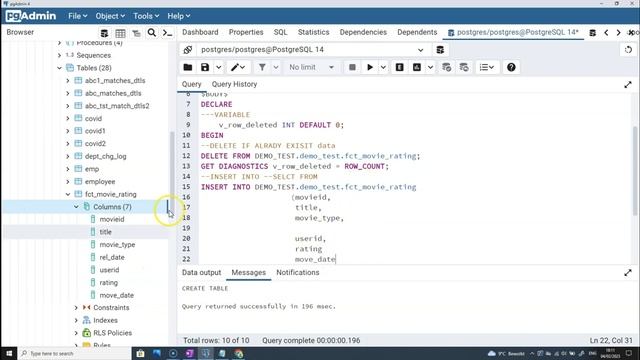Viewport: 640px width, 360px height.
Task: Click the Filter funnel icon in query toolbar
Action: [262, 67]
